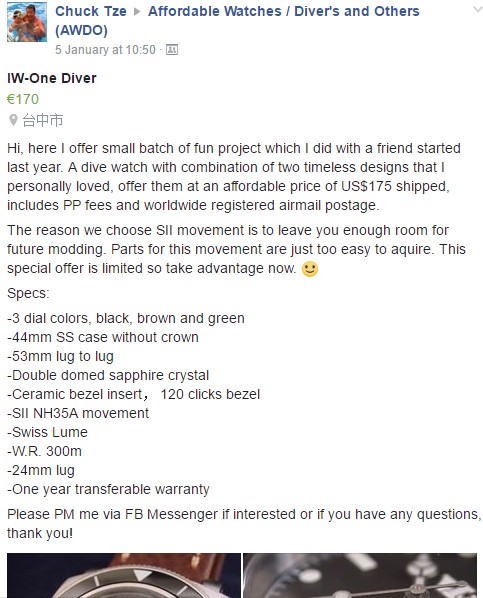
Task: Click the location pin icon
Action: 13,120
